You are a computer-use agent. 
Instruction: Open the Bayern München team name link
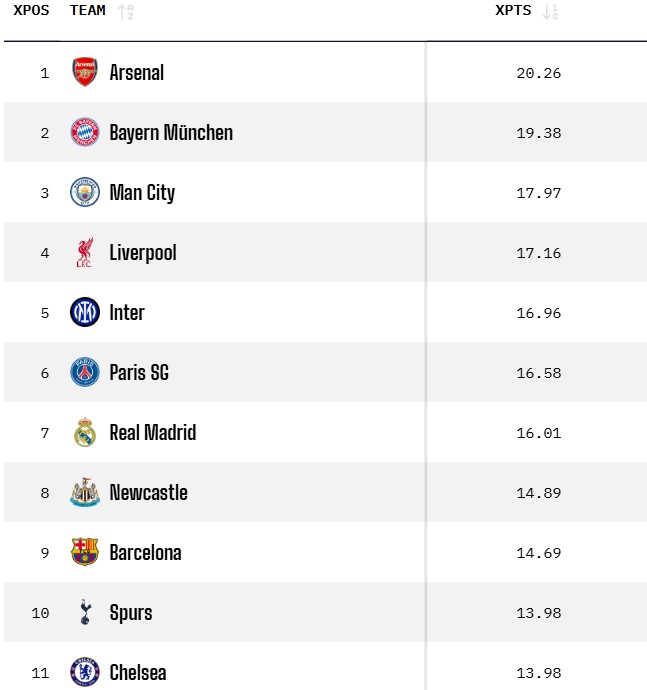(171, 132)
